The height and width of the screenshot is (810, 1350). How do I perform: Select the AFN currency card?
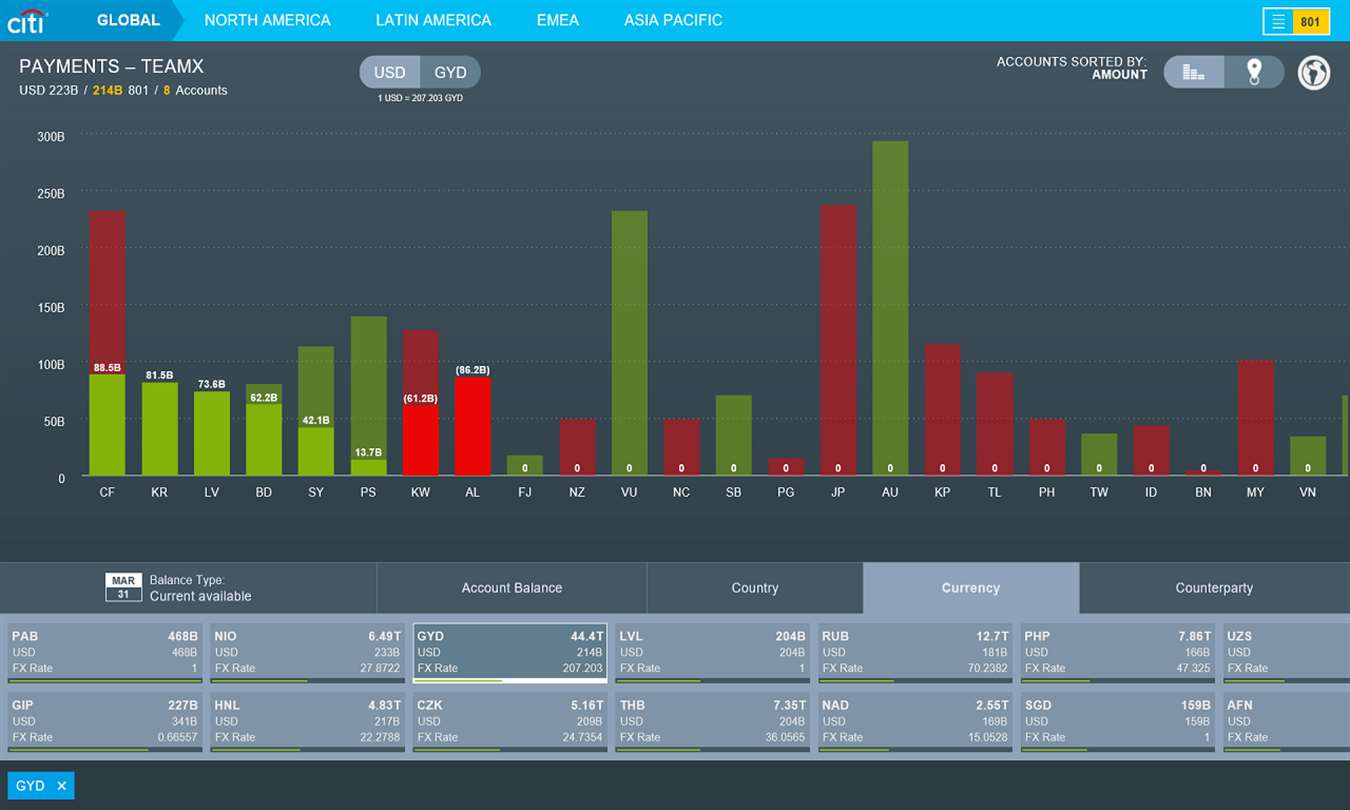click(x=1286, y=723)
